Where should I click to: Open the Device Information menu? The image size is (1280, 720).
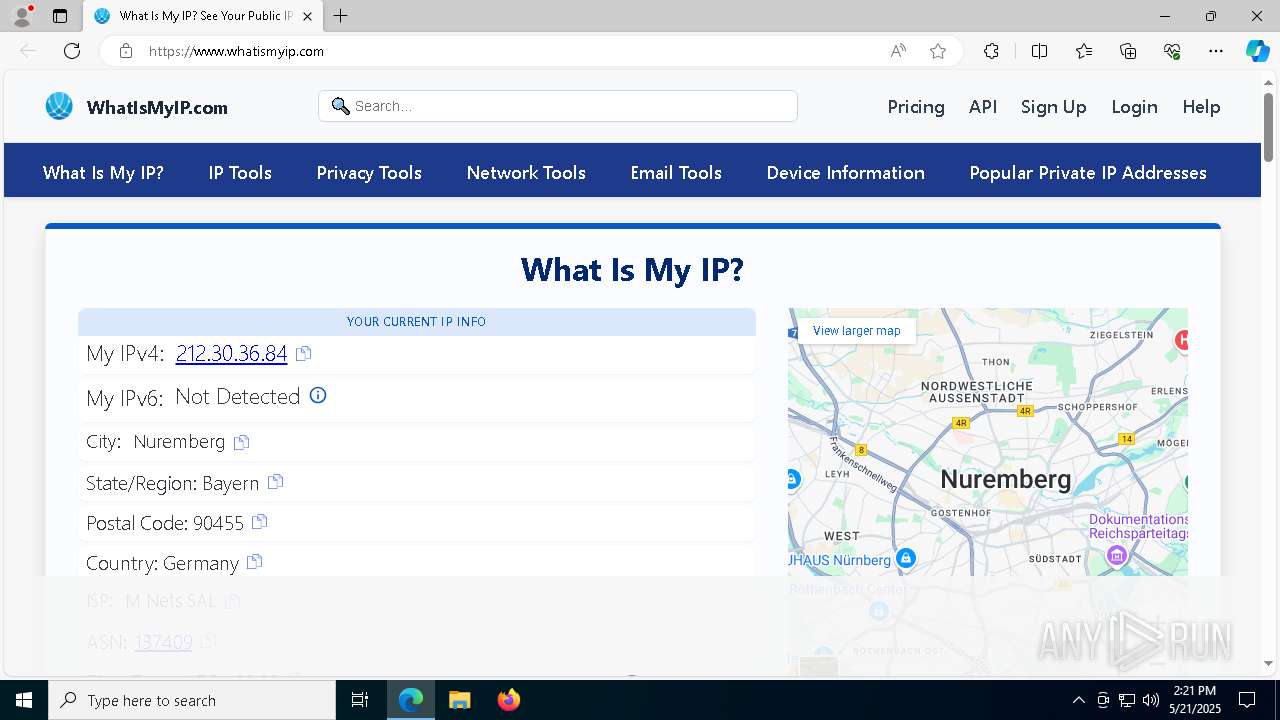[845, 173]
